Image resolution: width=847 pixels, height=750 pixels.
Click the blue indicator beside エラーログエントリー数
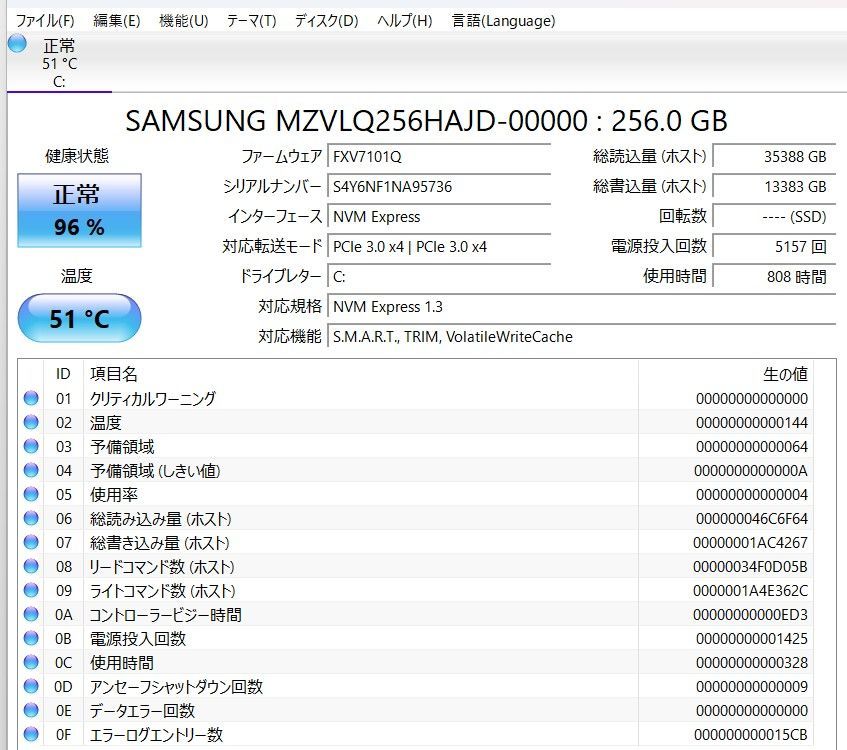(31, 735)
